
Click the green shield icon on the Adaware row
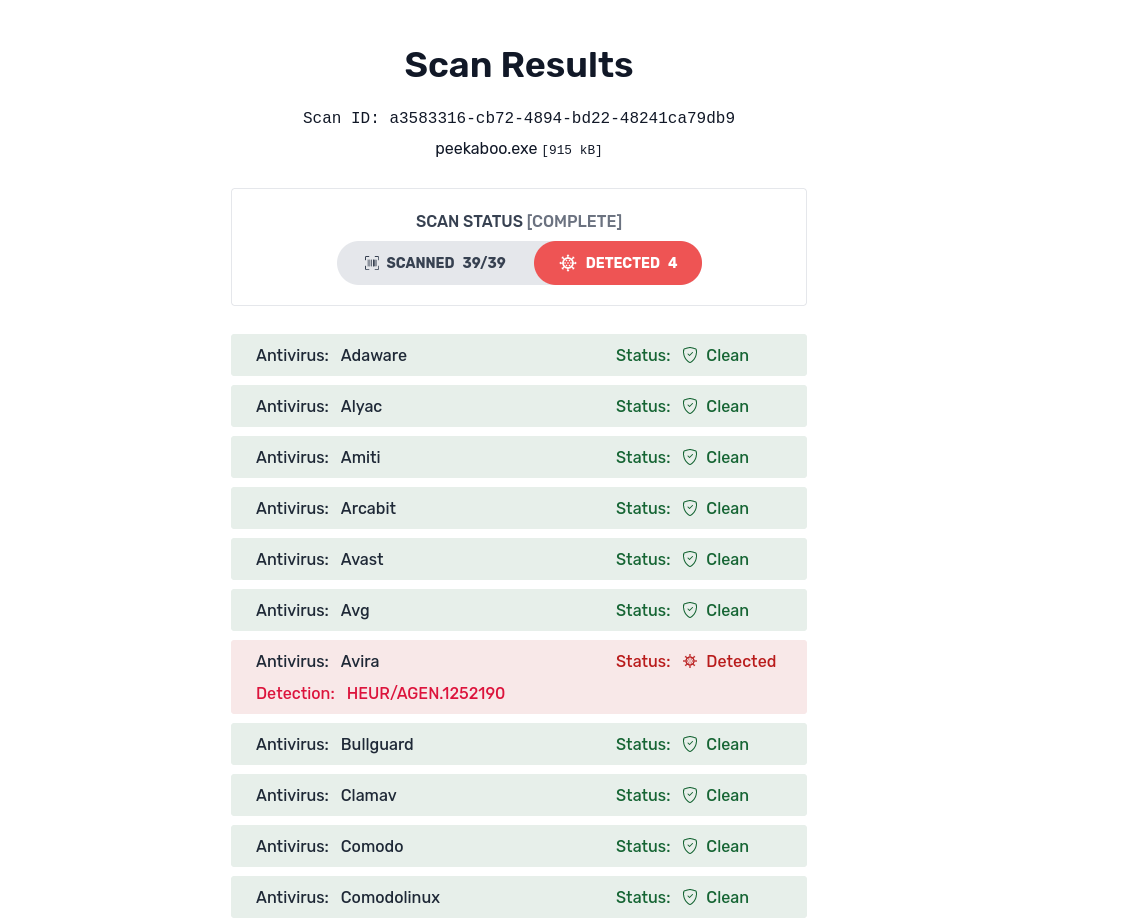pos(689,355)
